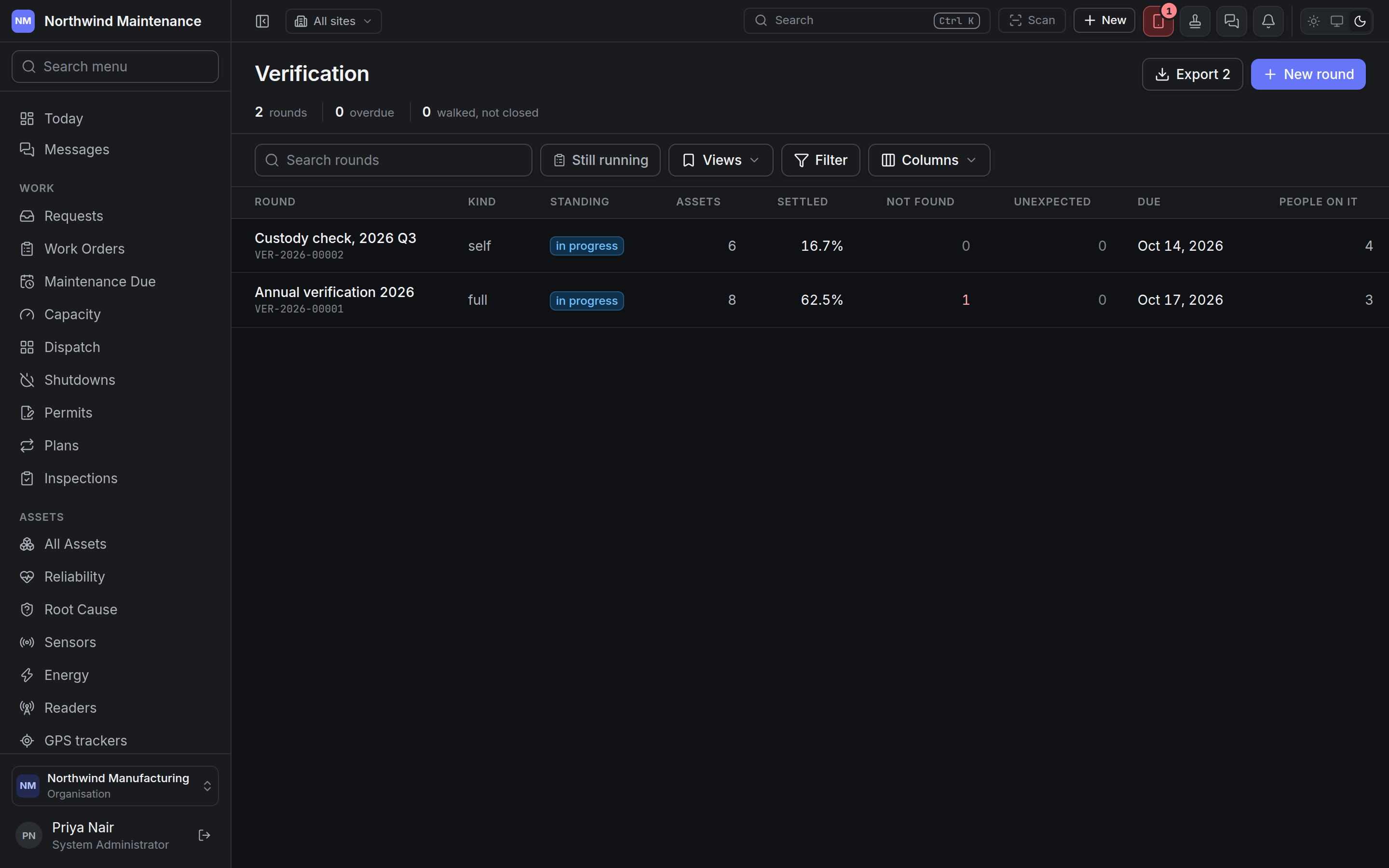Sort by the NOT FOUND column header
This screenshot has height=868, width=1389.
[x=920, y=202]
